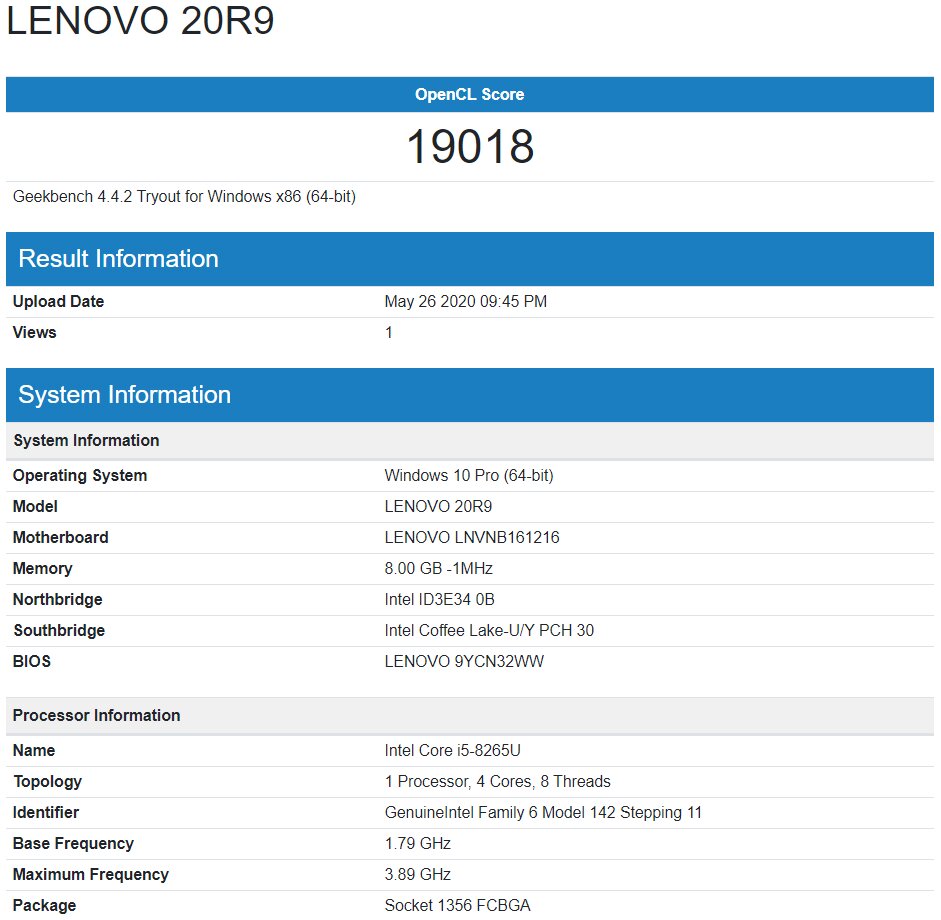Select the Geekbench 4.4.2 Tryout version text
941x920 pixels.
click(x=184, y=197)
